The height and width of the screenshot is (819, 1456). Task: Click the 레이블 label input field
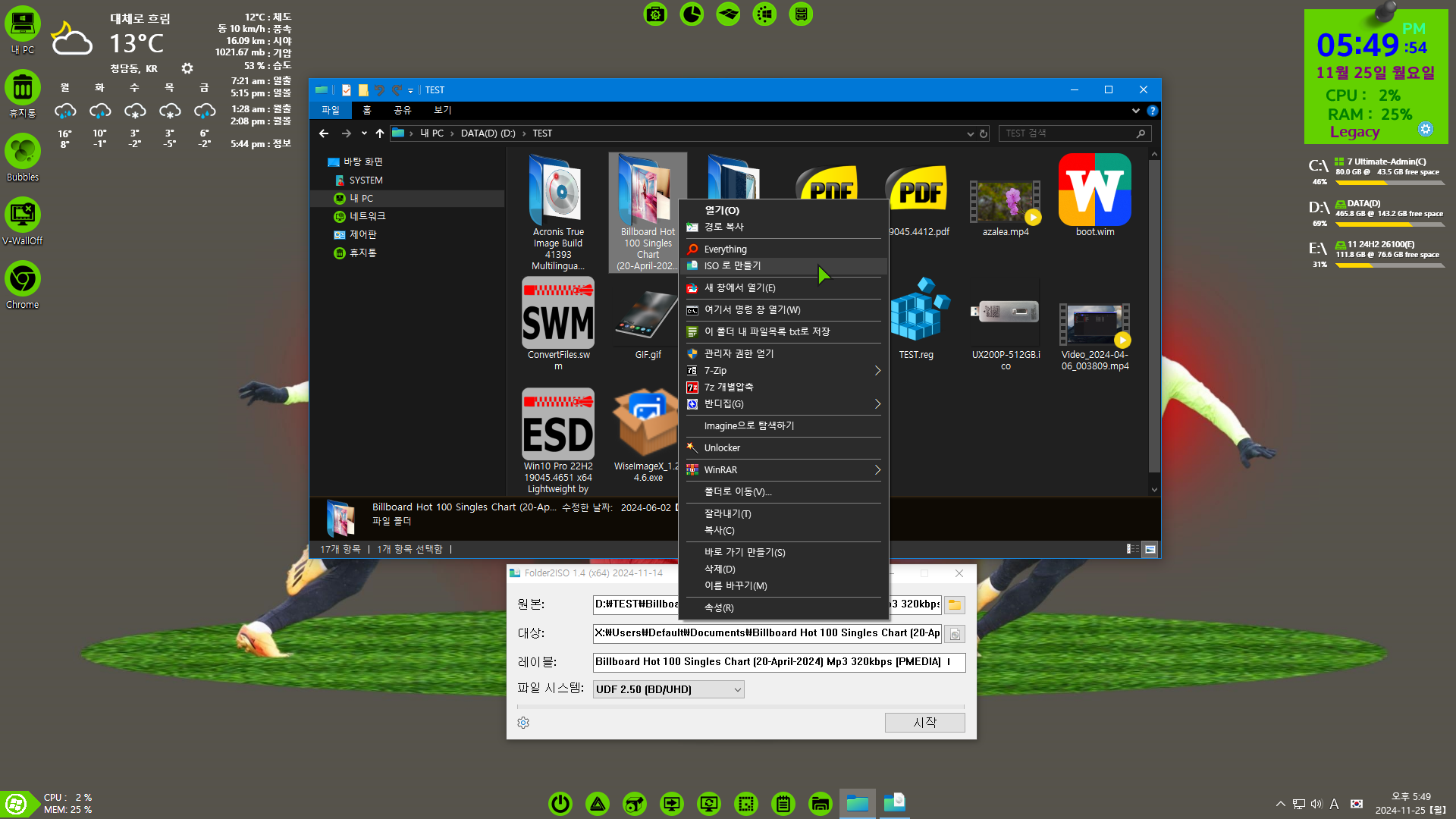779,662
